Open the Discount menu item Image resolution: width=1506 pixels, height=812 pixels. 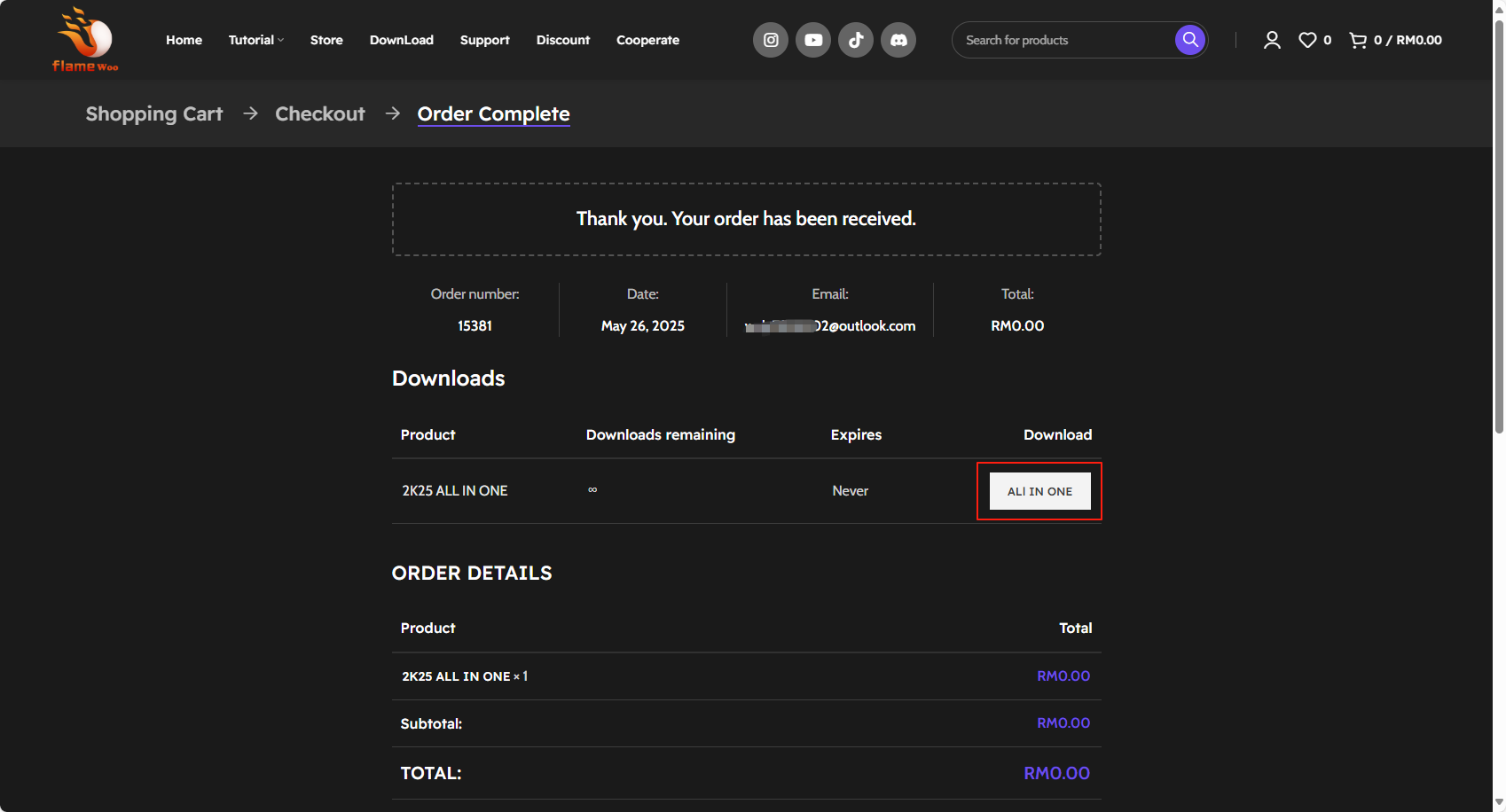[562, 40]
